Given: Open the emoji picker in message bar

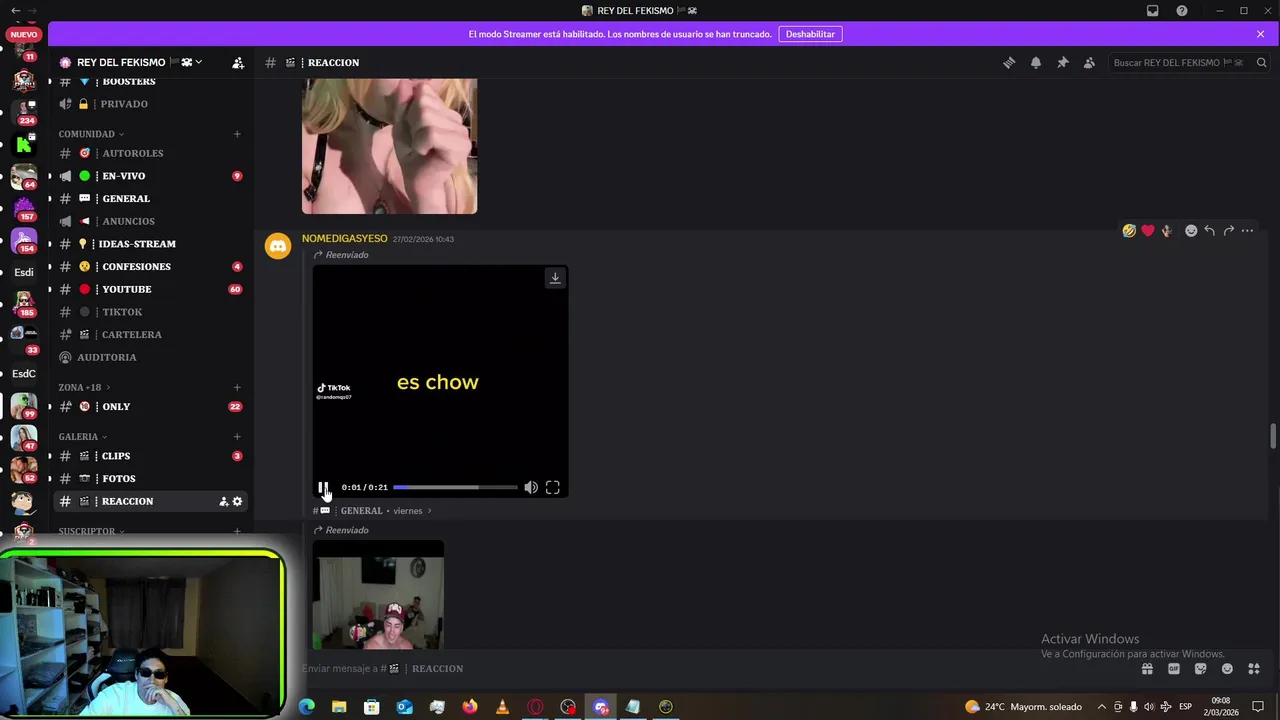Looking at the screenshot, I should pos(1227,669).
